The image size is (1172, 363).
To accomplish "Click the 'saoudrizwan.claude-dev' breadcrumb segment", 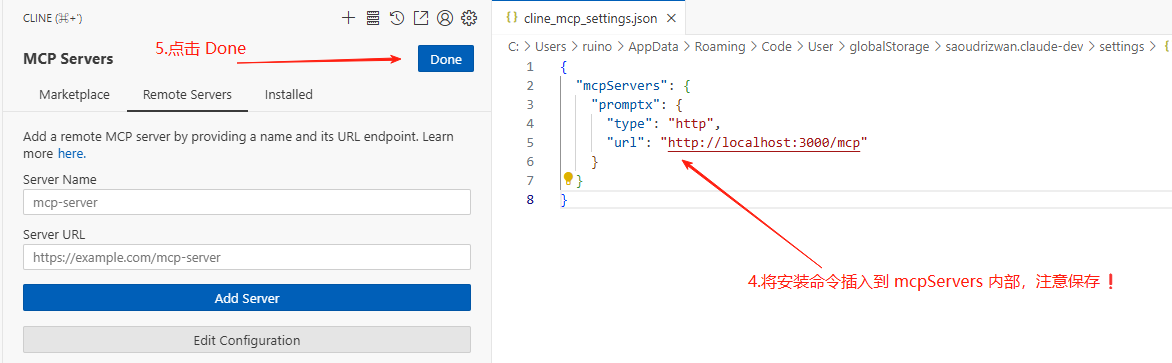I will tap(1014, 46).
